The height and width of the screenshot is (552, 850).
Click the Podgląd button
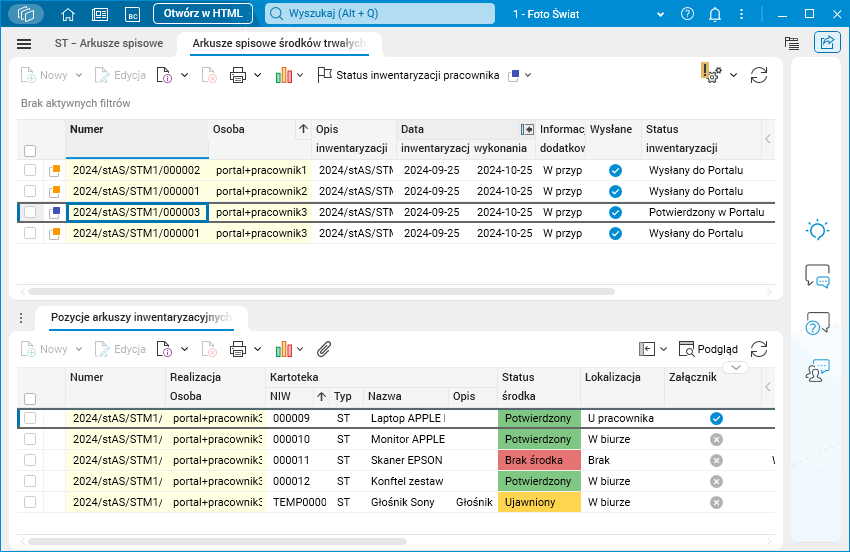click(x=708, y=349)
